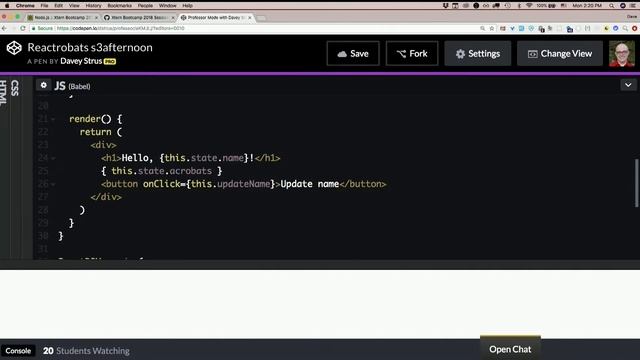640x360 pixels.
Task: Click the editor vertical scrollbar thumb
Action: tap(636, 183)
